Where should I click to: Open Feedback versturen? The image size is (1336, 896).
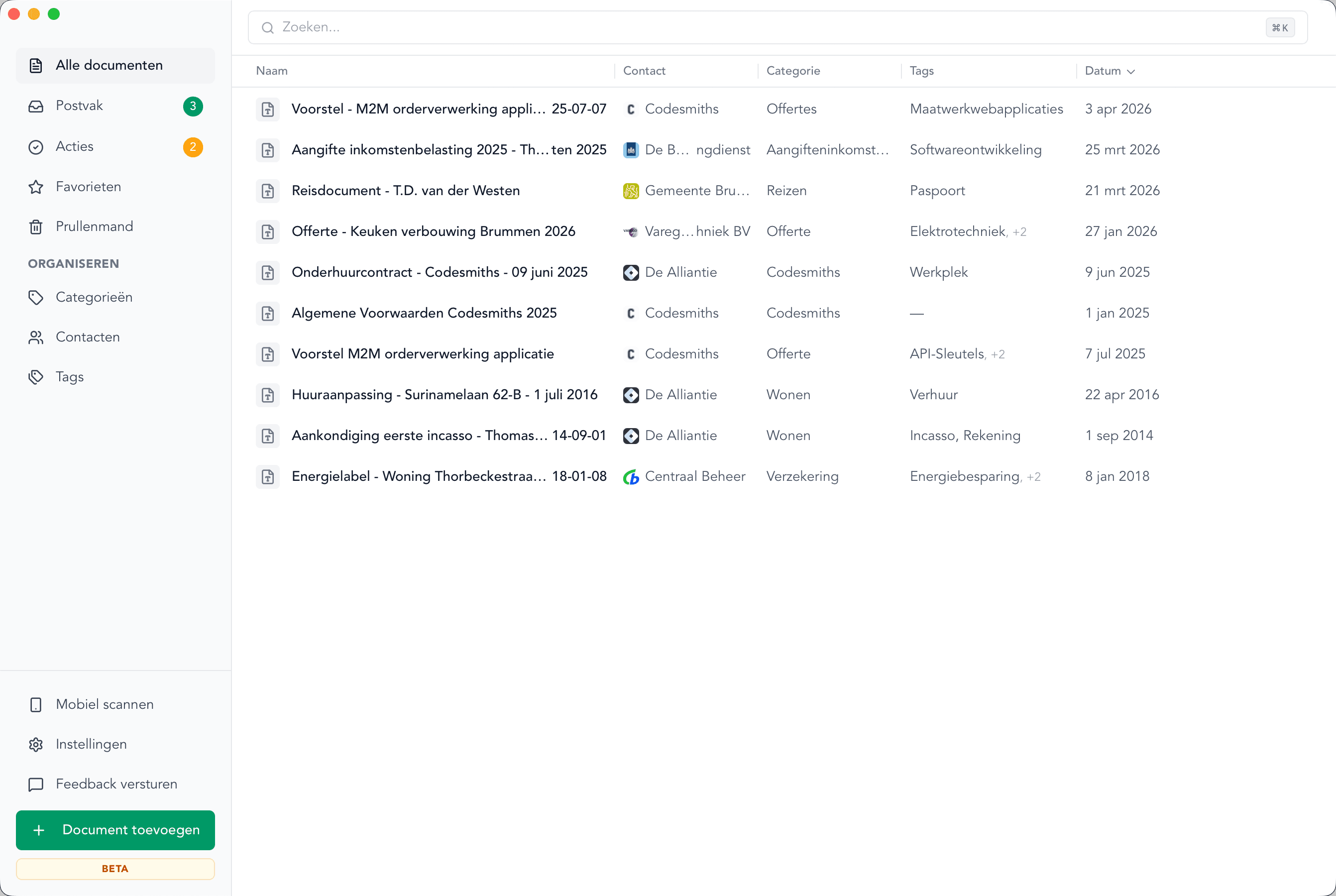click(116, 784)
